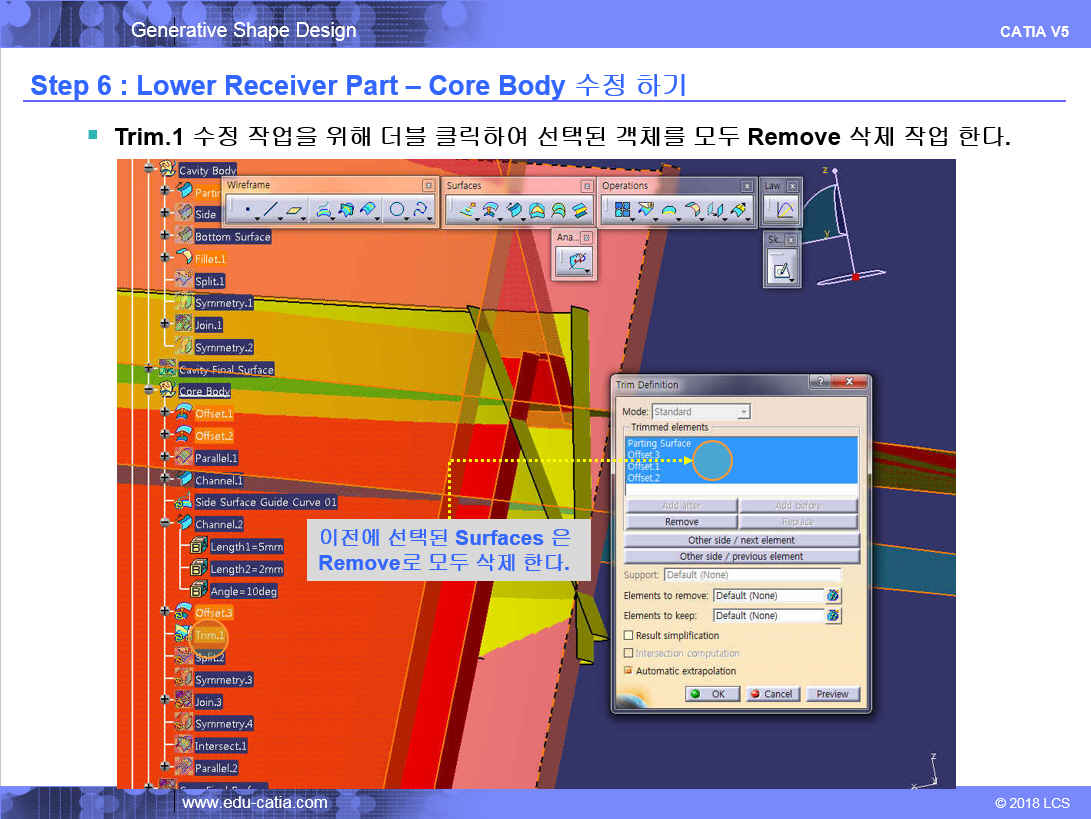This screenshot has width=1091, height=819.
Task: Click the Circle tool in Wireframe toolbar
Action: (397, 210)
